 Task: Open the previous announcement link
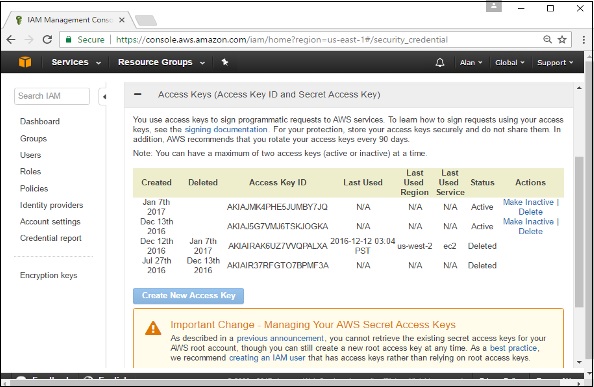(280, 338)
